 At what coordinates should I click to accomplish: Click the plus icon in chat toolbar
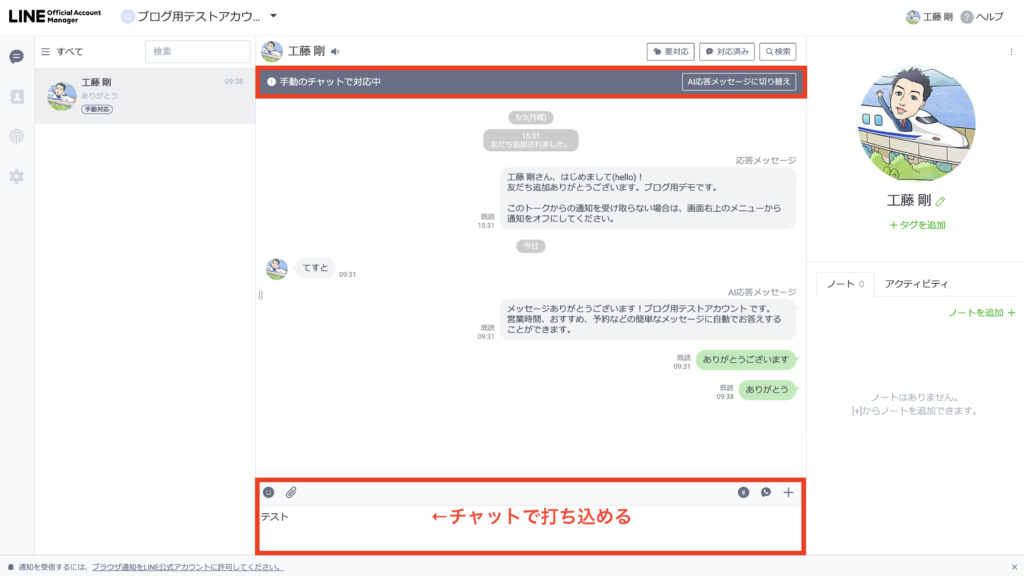tap(788, 492)
